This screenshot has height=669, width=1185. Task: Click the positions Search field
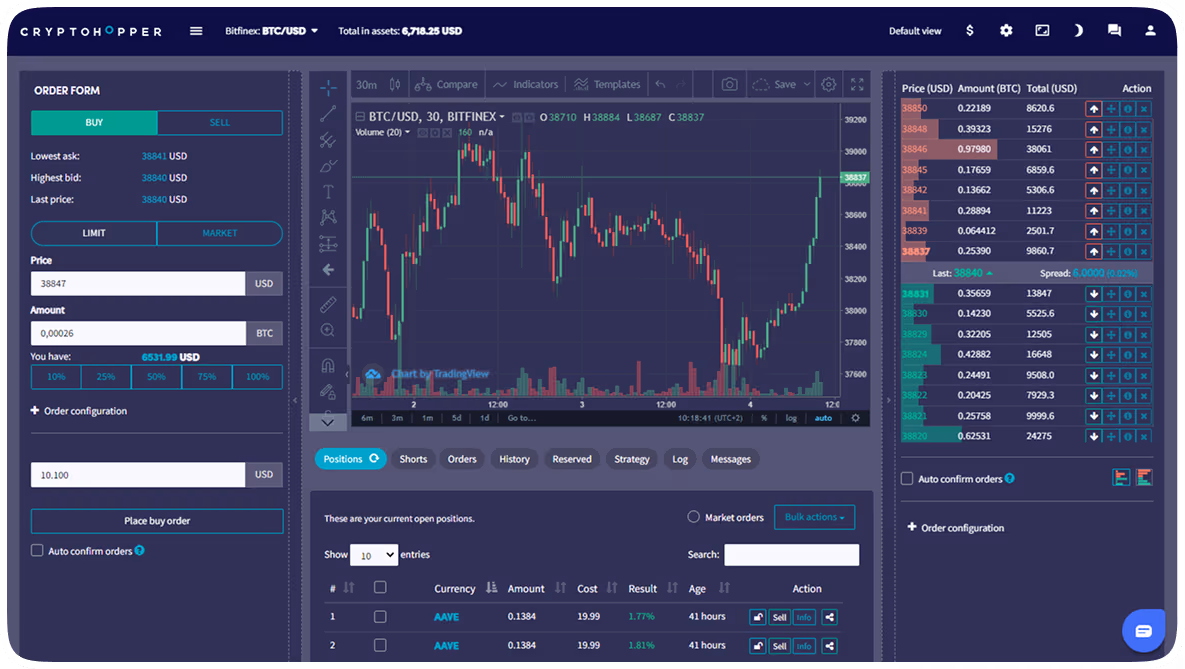(791, 555)
